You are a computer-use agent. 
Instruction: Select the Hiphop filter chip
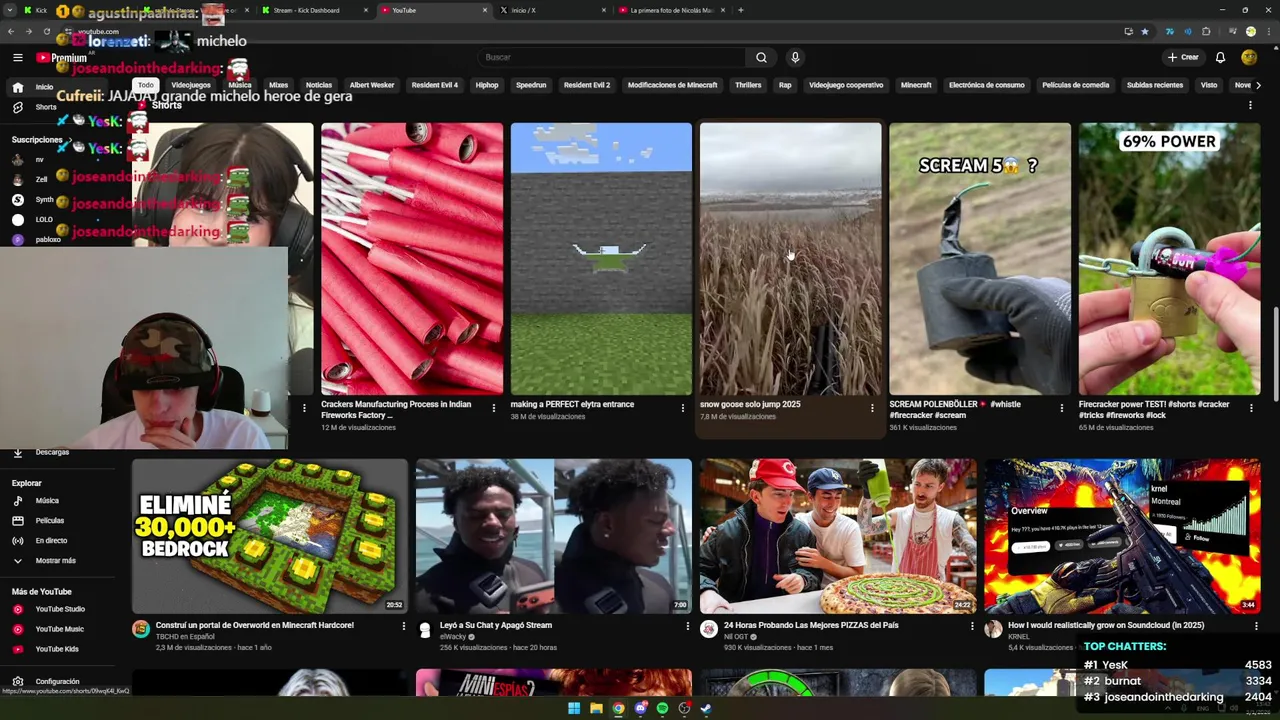point(487,85)
